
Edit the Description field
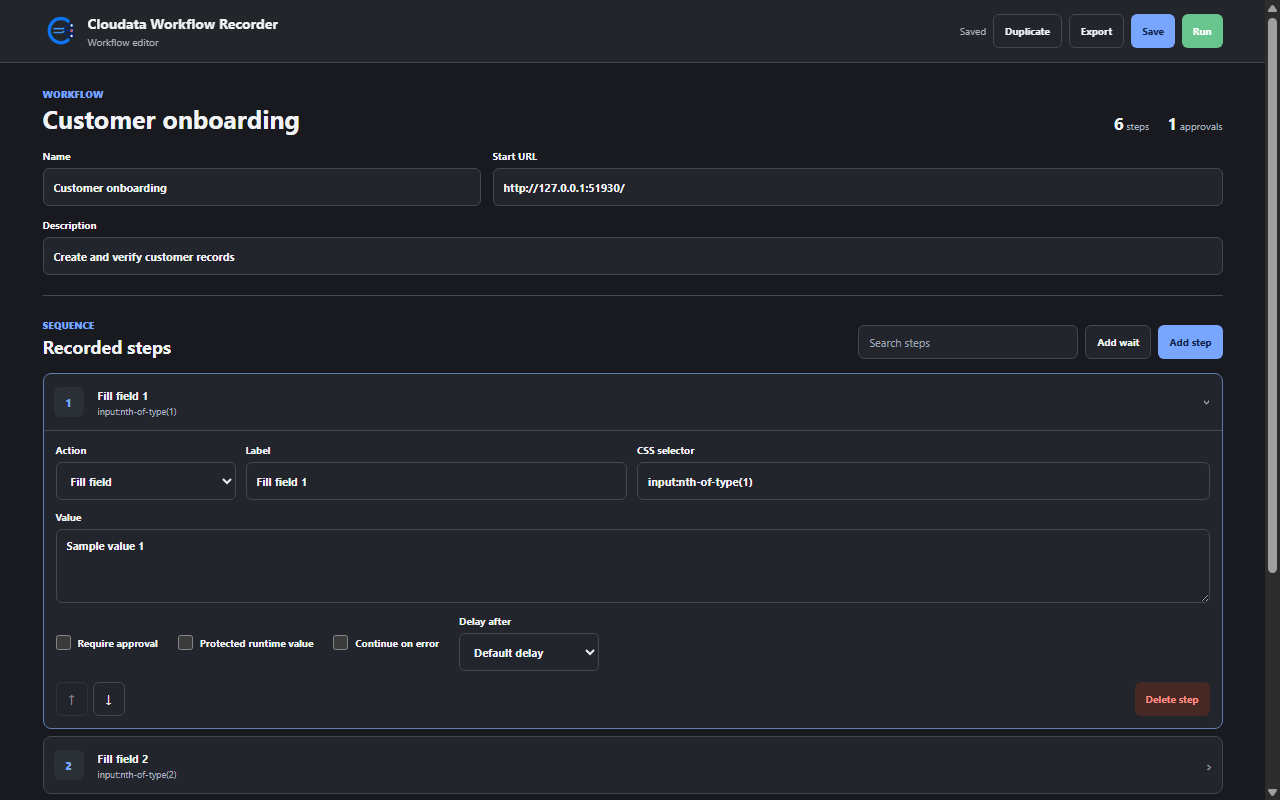633,256
